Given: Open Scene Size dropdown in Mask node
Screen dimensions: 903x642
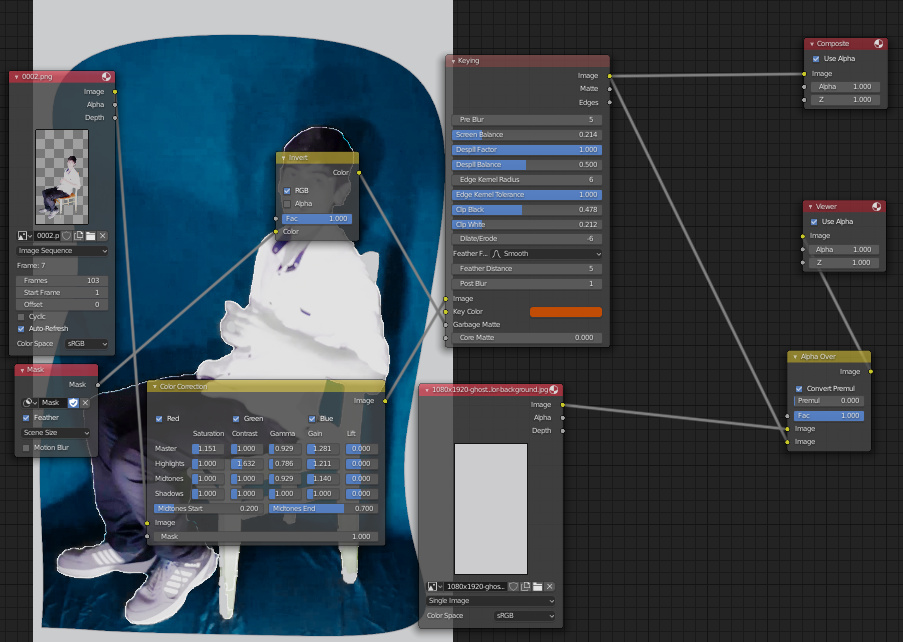Looking at the screenshot, I should pyautogui.click(x=56, y=433).
